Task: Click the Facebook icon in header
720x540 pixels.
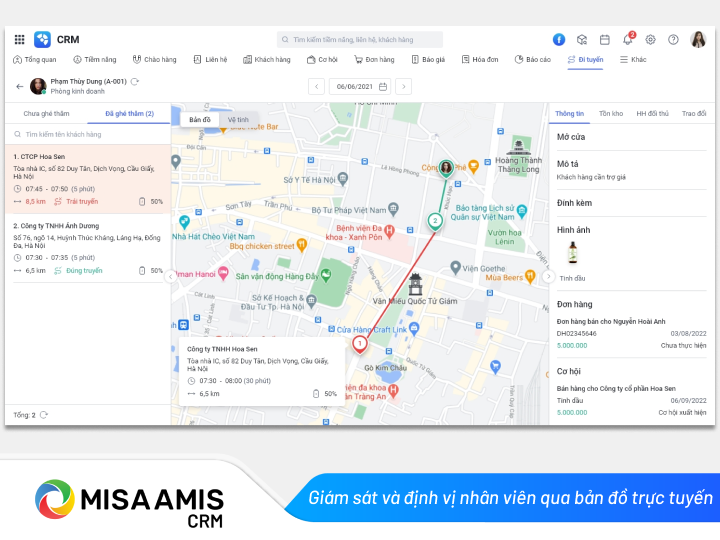Action: (x=559, y=40)
